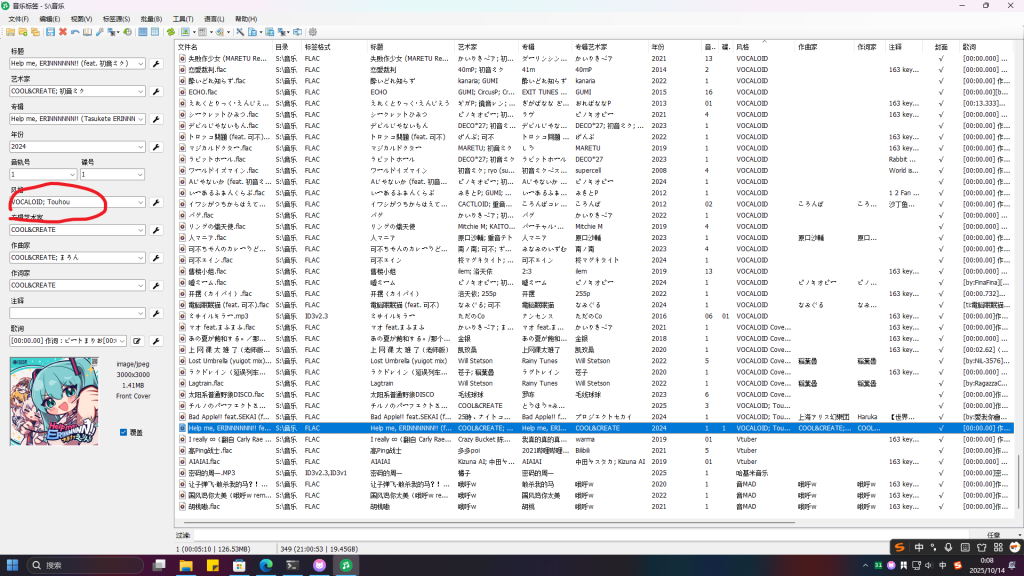Image resolution: width=1024 pixels, height=576 pixels.
Task: Expand the 音轨号 track number dropdown
Action: (x=72, y=174)
